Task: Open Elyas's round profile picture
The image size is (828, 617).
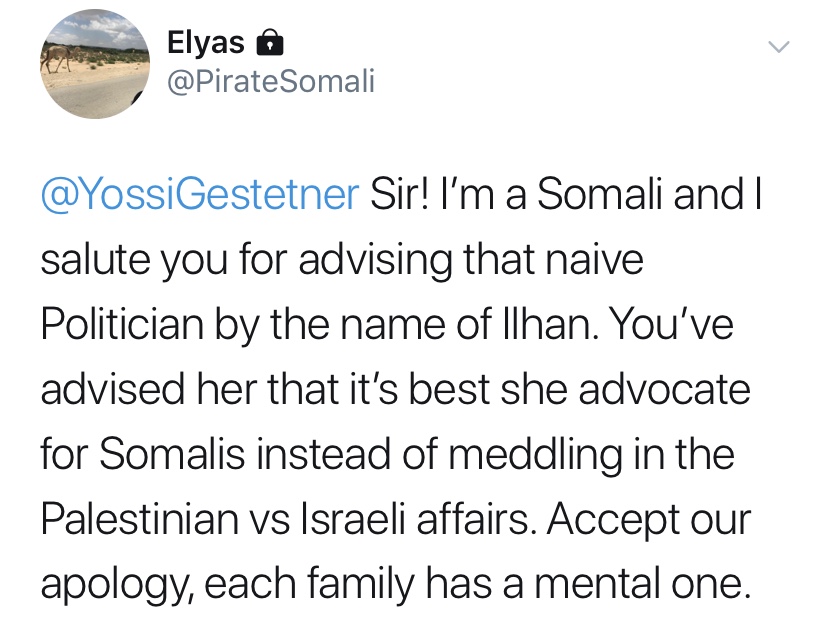Action: pos(95,64)
